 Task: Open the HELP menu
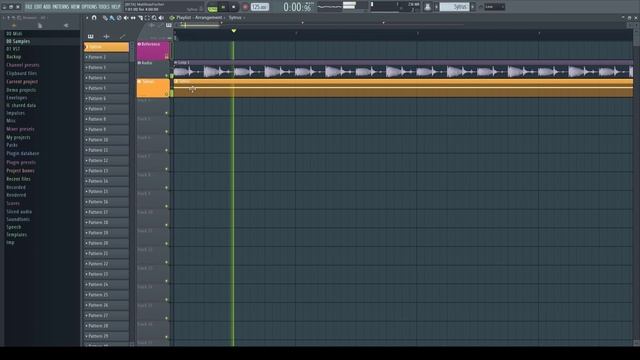116,7
